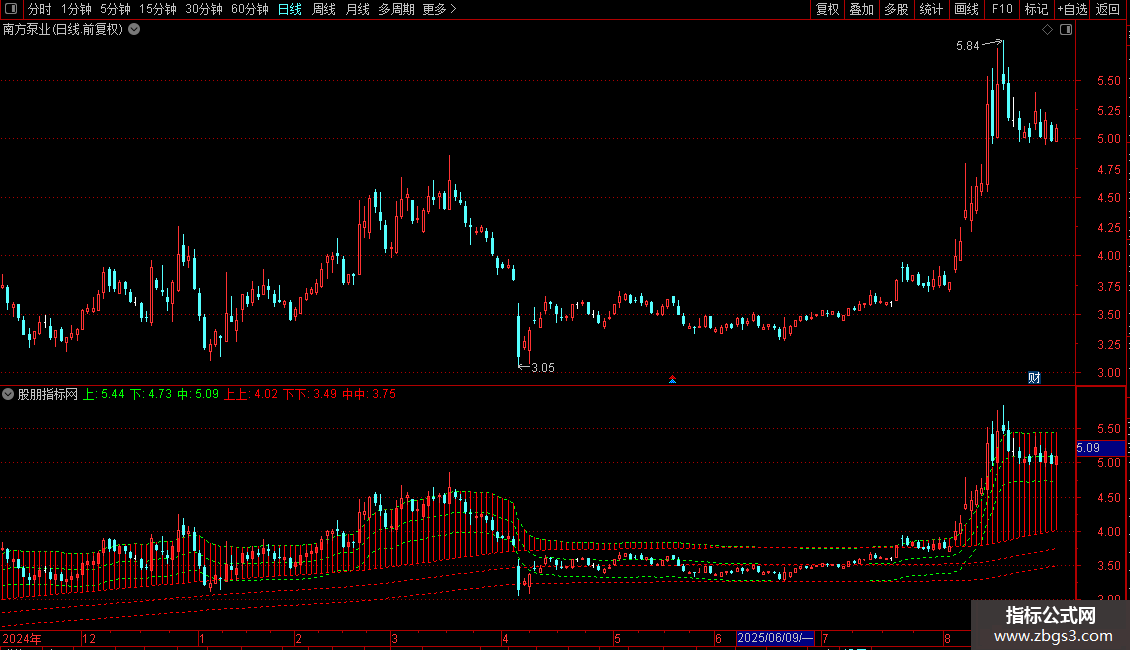This screenshot has height=650, width=1130.
Task: Click the 返回 back button
Action: point(1108,9)
